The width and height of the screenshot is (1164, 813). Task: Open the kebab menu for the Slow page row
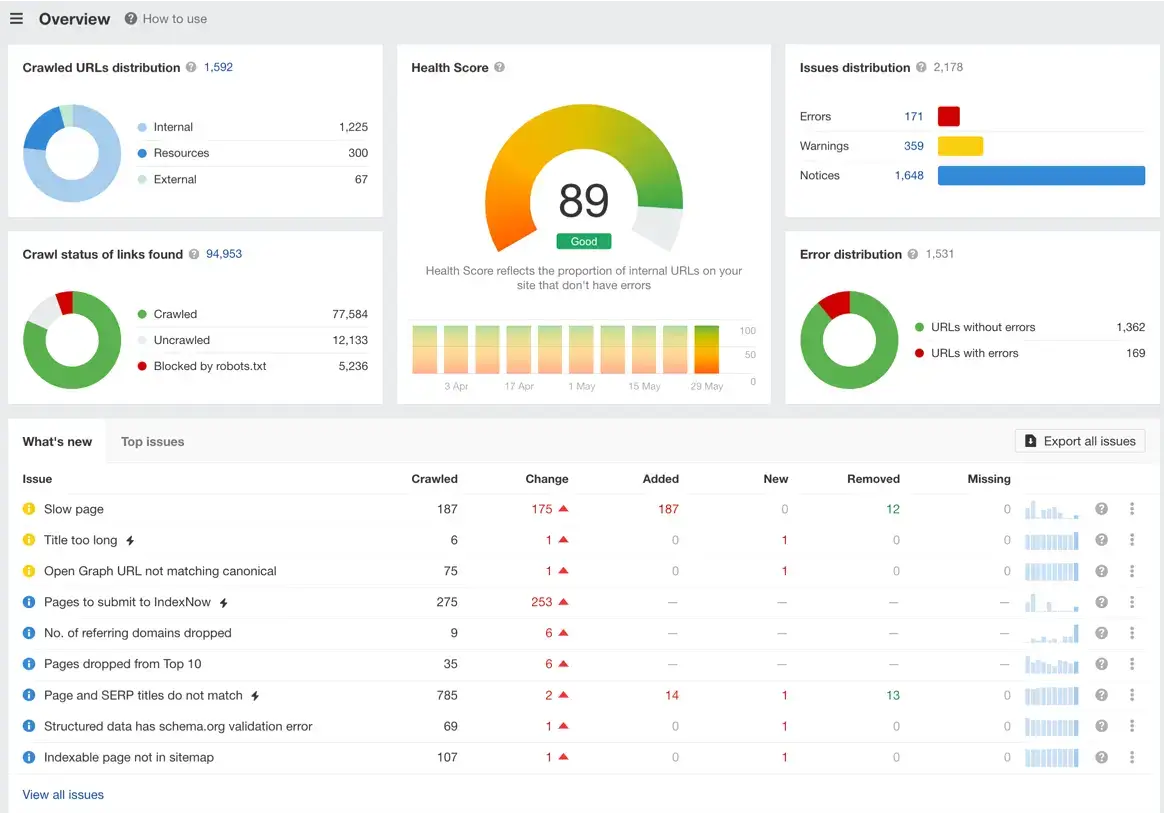click(1131, 509)
